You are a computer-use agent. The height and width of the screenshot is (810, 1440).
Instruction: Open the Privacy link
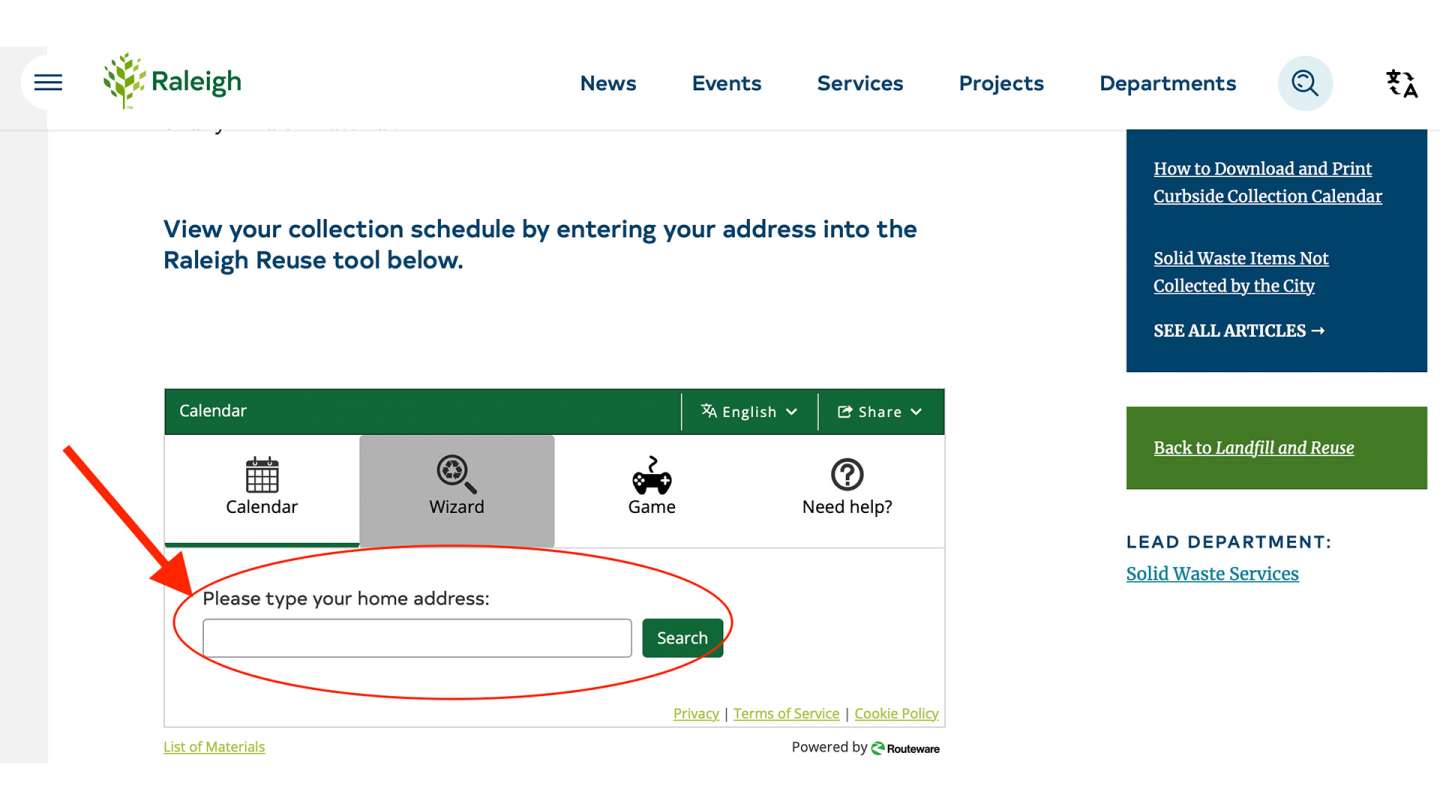coord(696,713)
